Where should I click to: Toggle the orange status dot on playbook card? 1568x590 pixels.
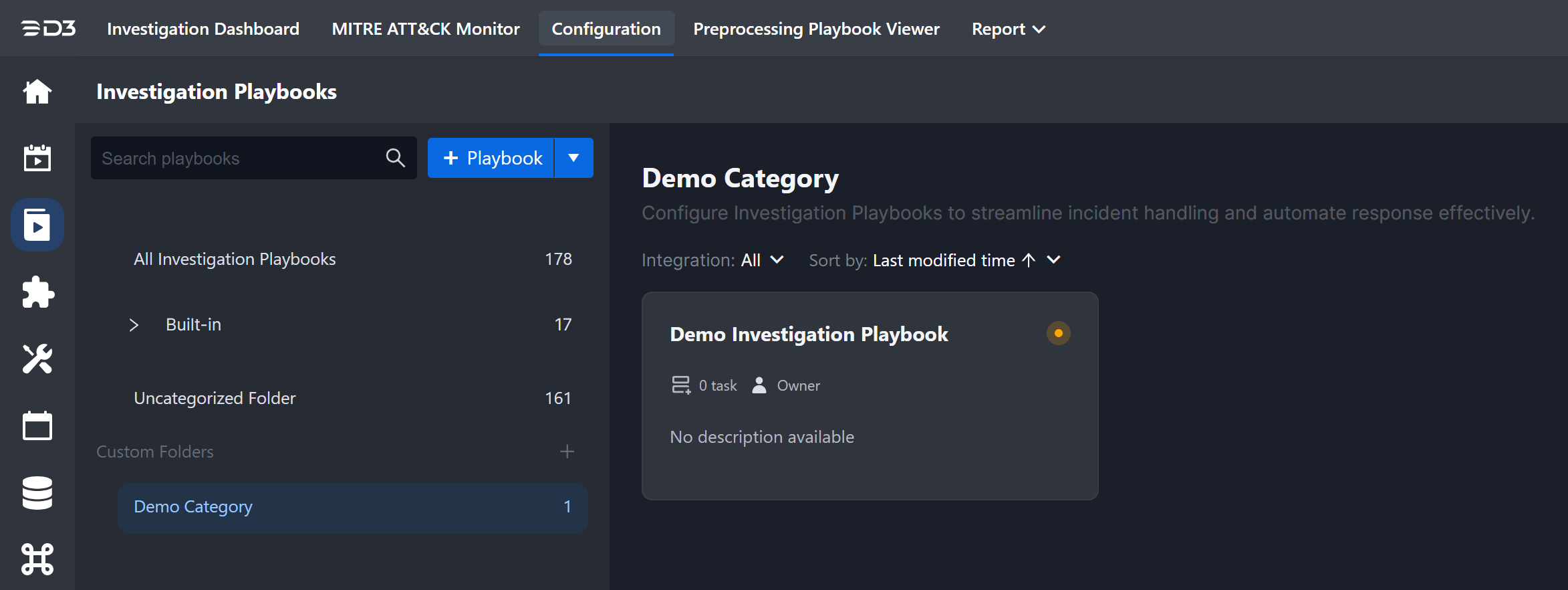click(x=1058, y=333)
